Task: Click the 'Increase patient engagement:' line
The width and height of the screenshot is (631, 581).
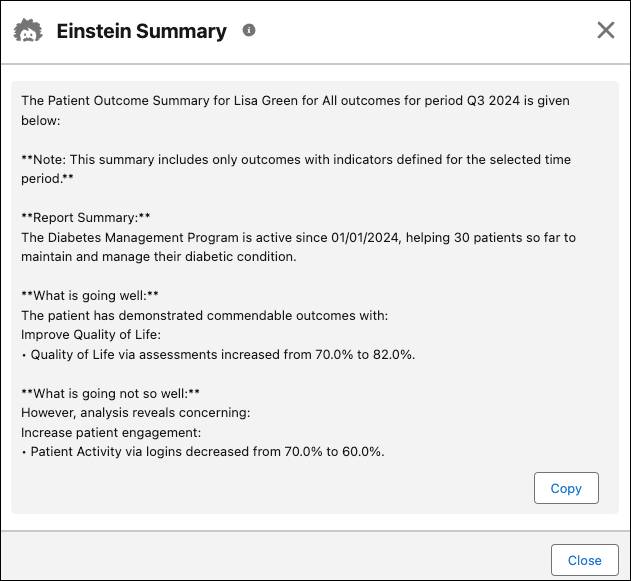Action: 111,432
